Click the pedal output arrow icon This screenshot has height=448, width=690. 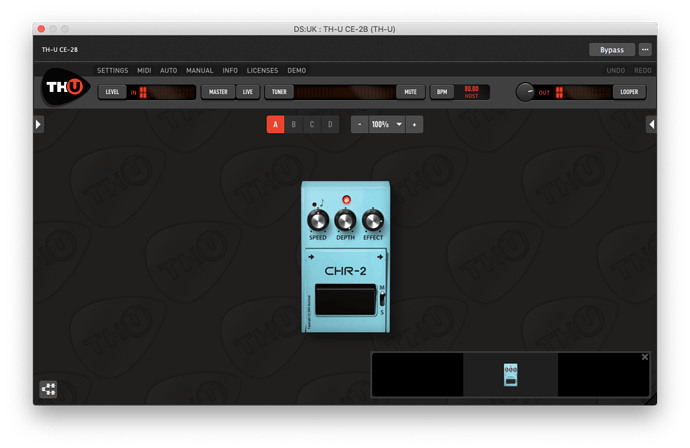380,257
